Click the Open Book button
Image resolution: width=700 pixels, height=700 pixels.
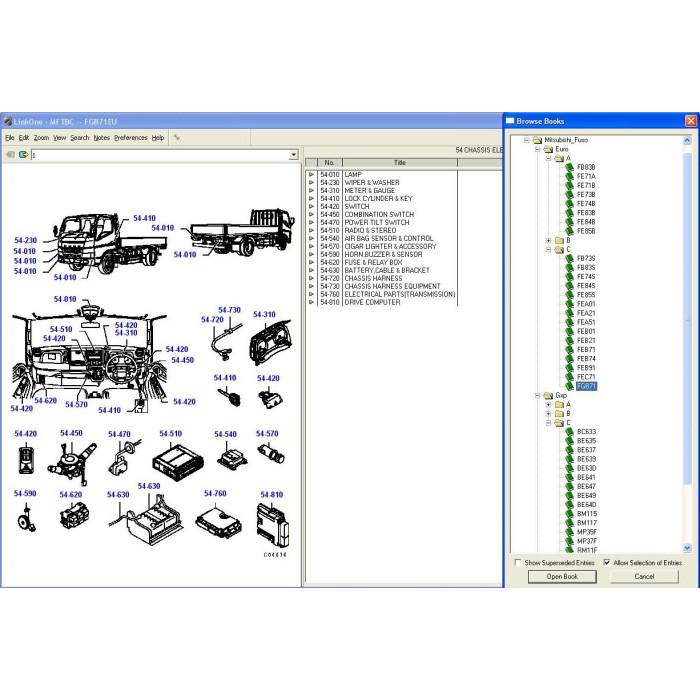(x=562, y=576)
